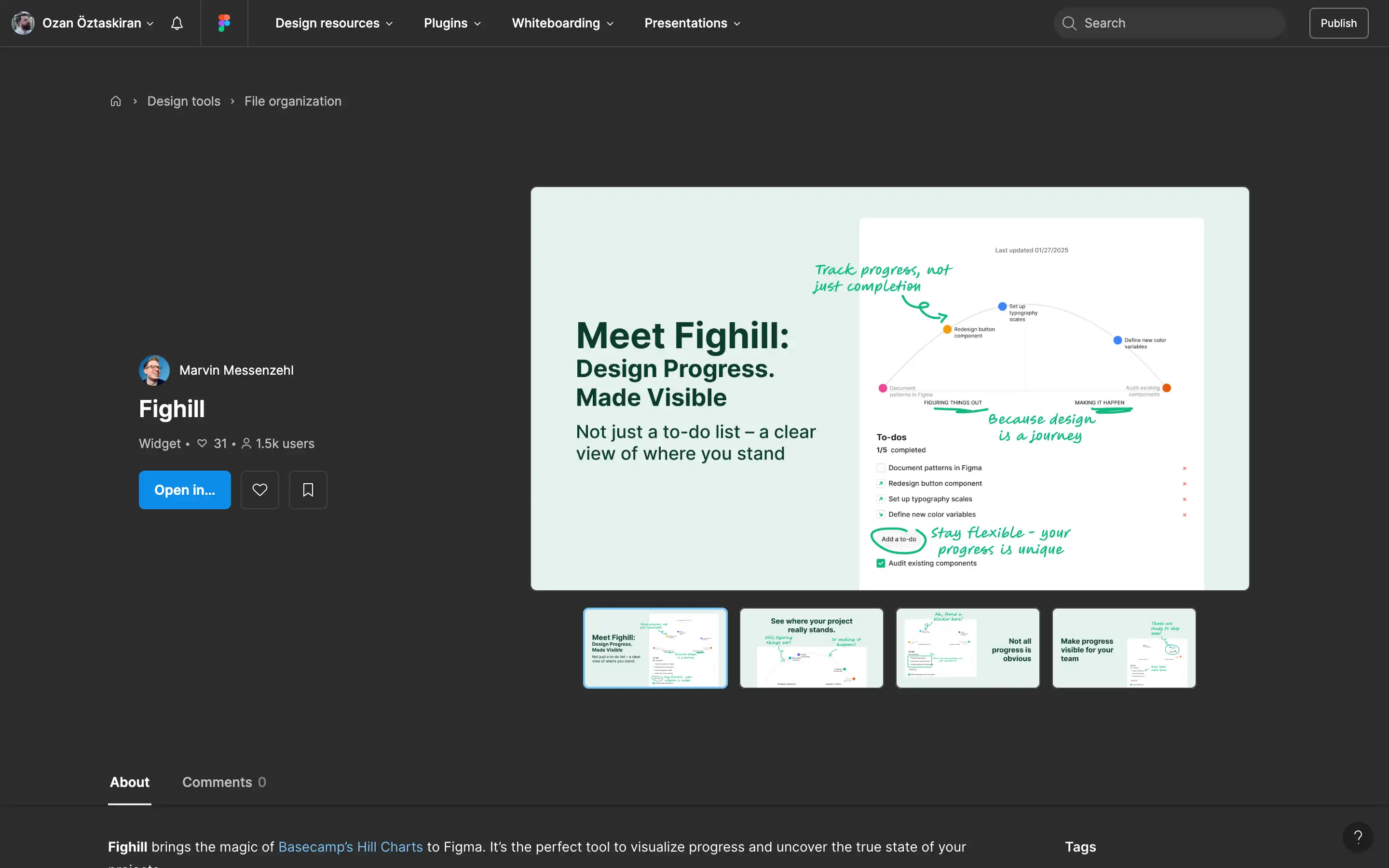Switch to the Comments tab
1389x868 pixels.
224,782
